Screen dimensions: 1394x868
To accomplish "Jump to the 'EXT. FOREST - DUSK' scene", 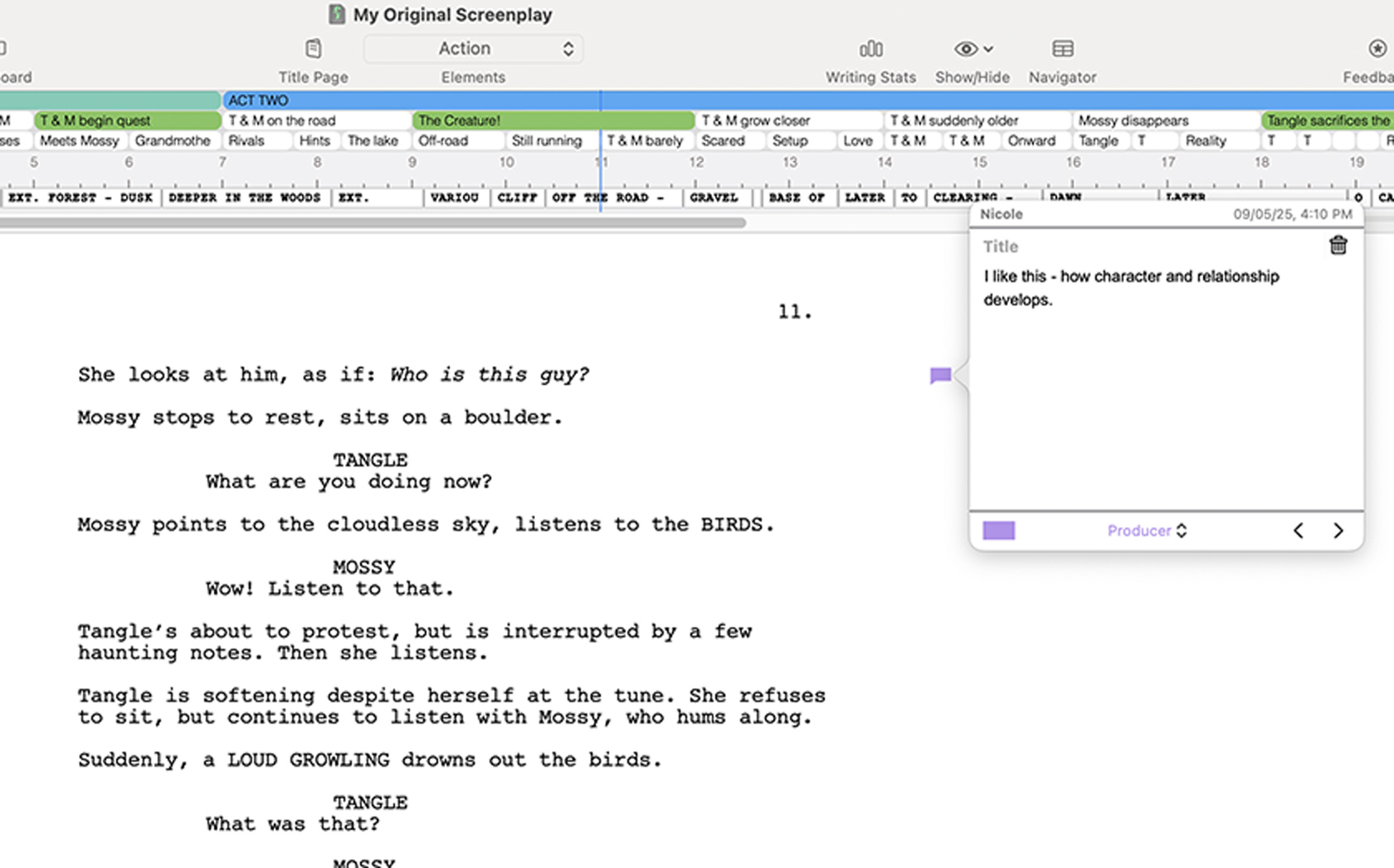I will pos(80,197).
